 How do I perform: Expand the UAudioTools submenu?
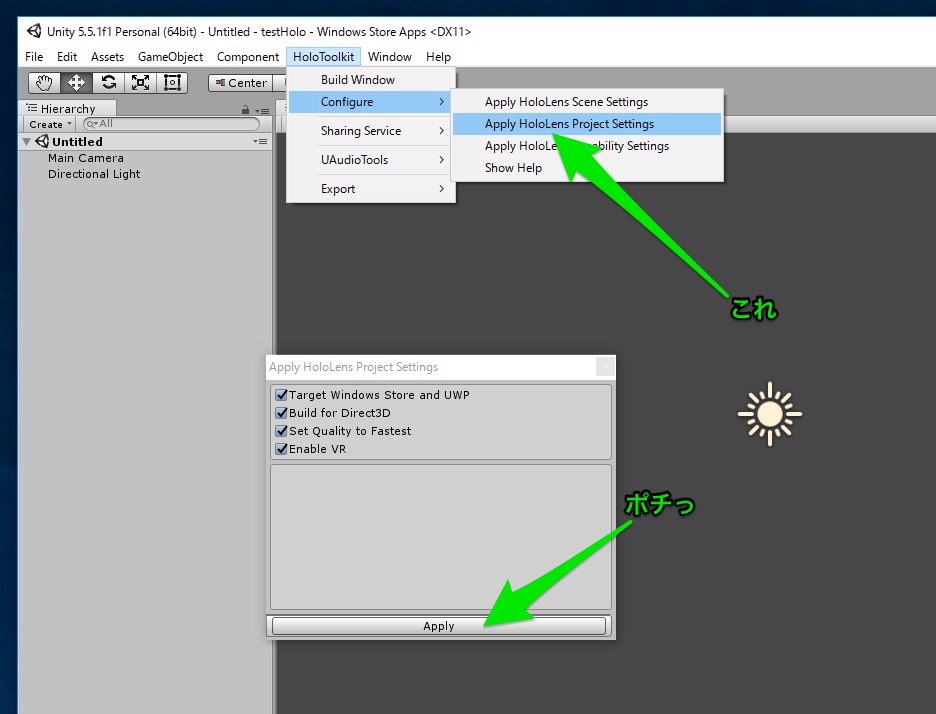point(371,159)
